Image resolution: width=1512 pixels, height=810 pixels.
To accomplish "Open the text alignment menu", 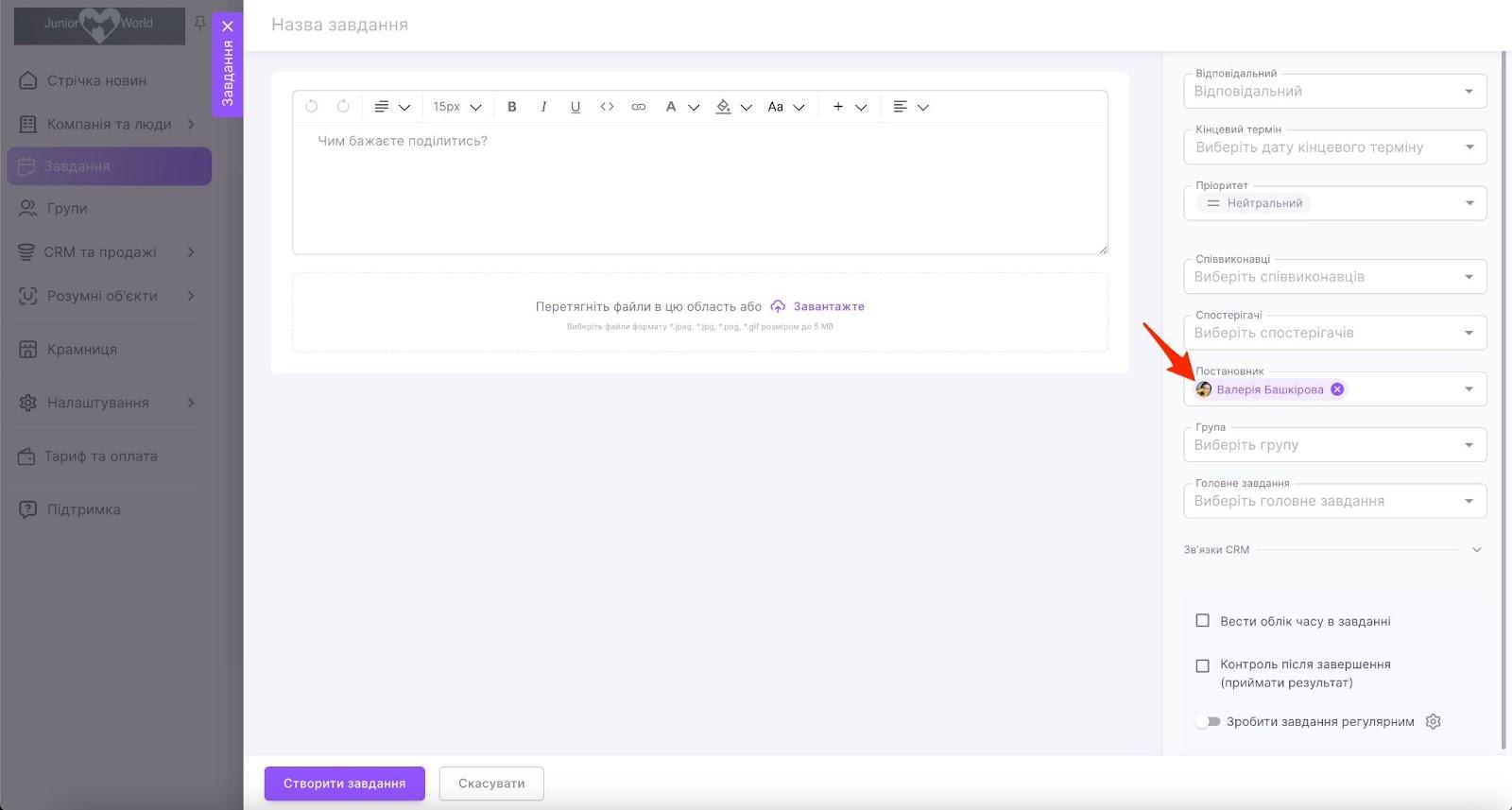I will click(911, 107).
